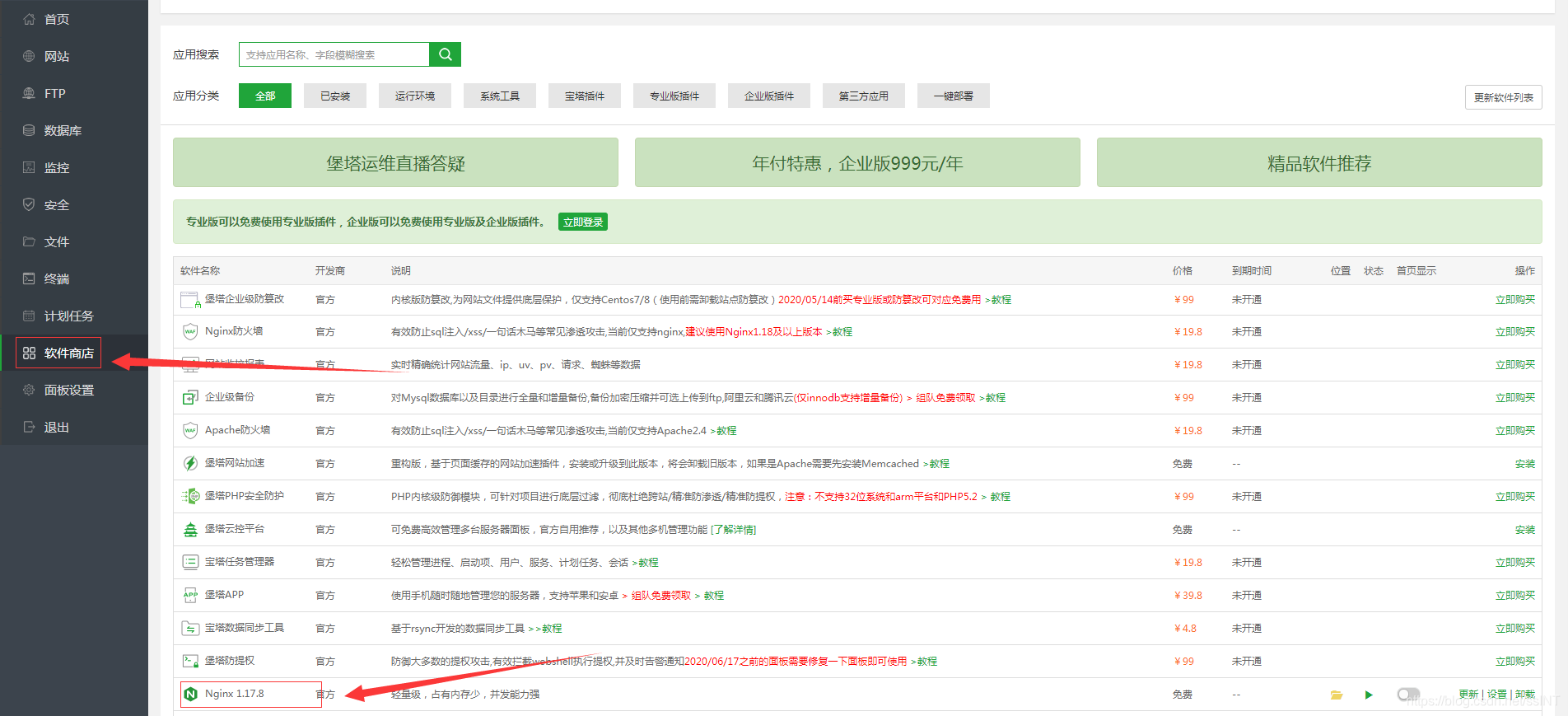Click 立即购买 for 企业级备份
The width and height of the screenshot is (1568, 716).
(1515, 398)
